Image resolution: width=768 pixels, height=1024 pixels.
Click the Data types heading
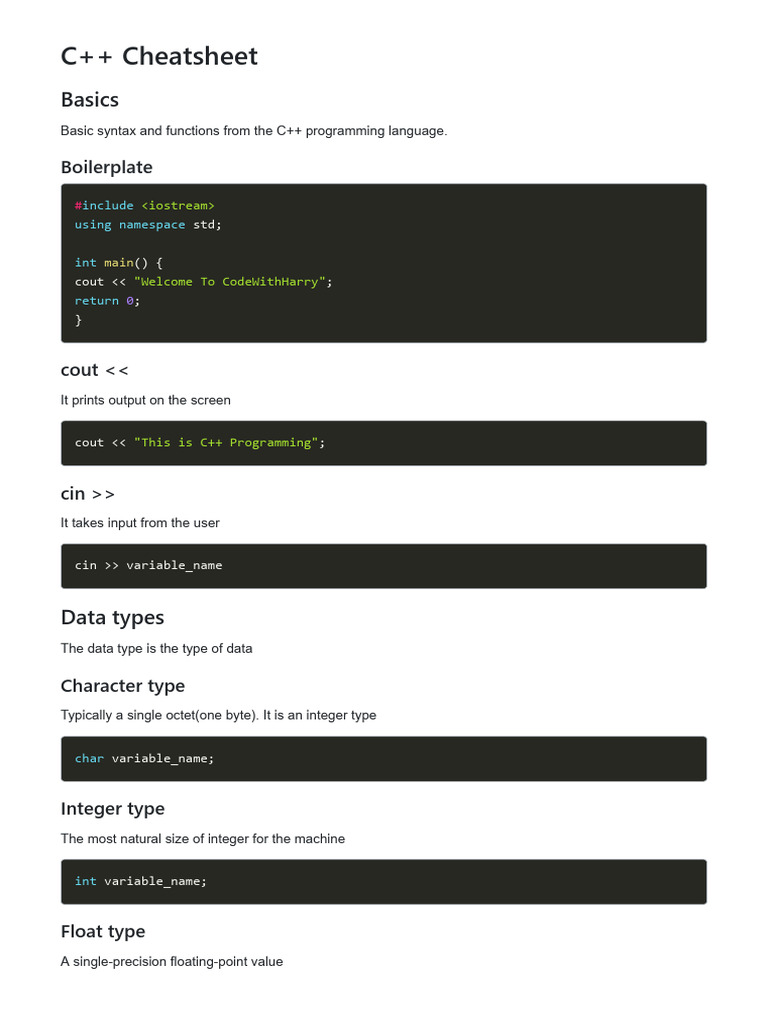112,617
